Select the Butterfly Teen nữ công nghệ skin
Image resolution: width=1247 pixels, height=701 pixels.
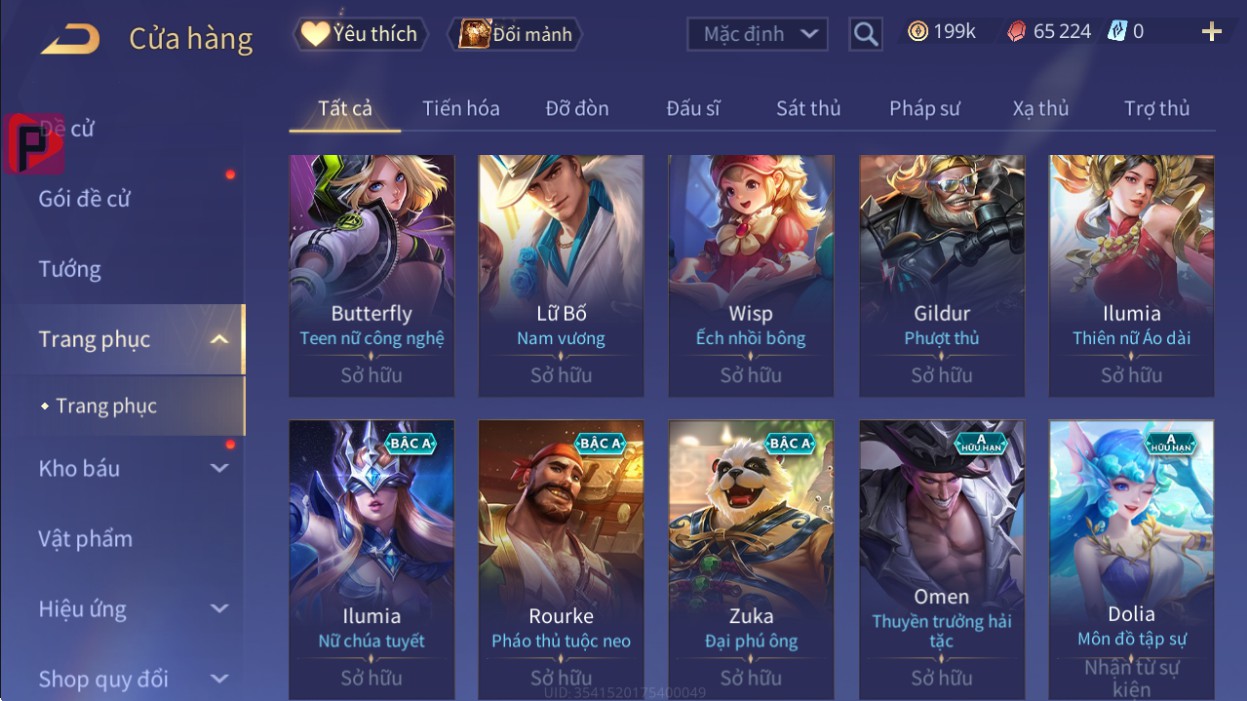point(372,276)
